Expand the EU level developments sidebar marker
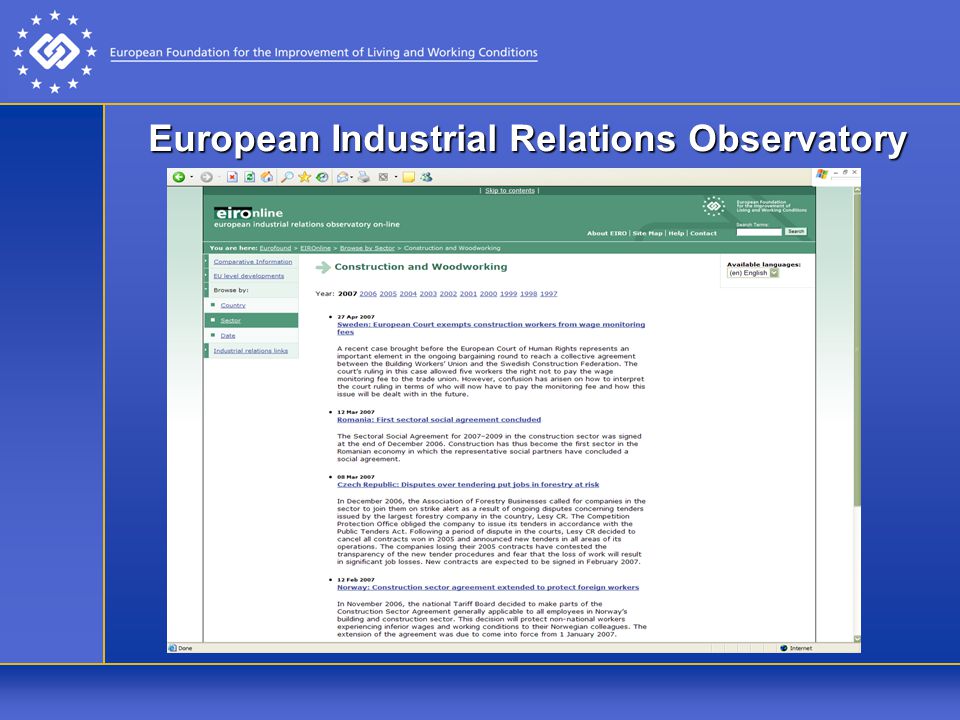This screenshot has width=960, height=720. click(x=206, y=276)
